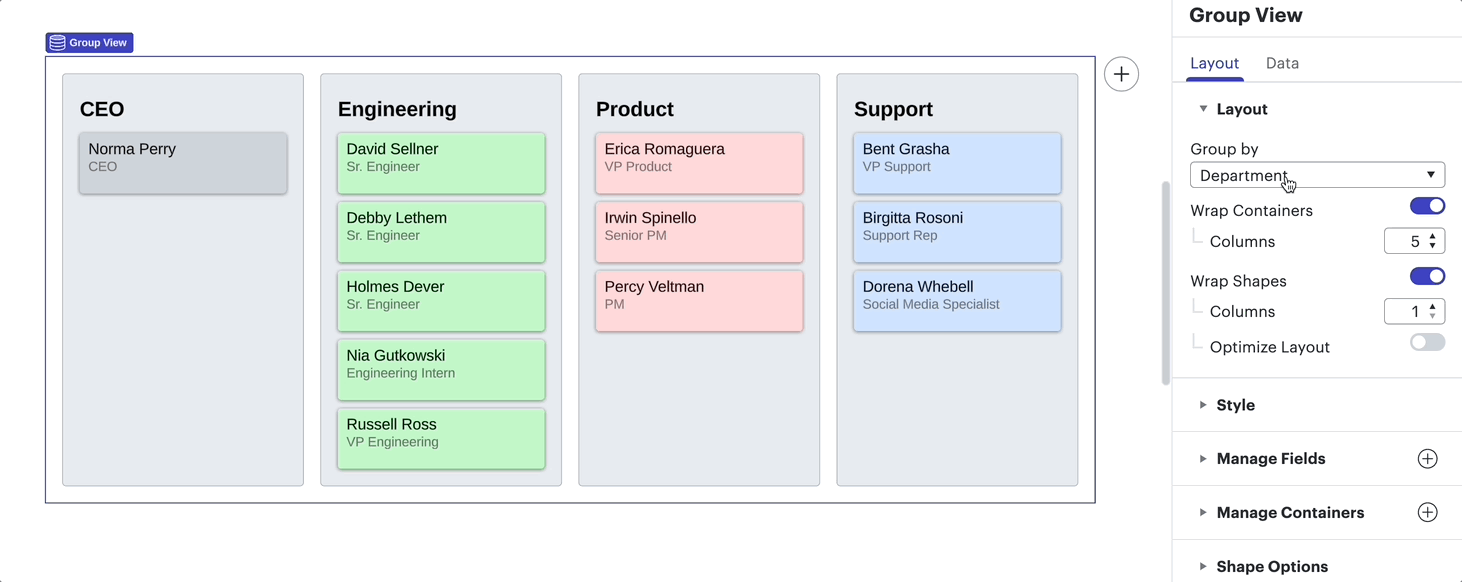Viewport: 1462px width, 582px height.
Task: Open the Group by dropdown showing Department
Action: pos(1316,174)
